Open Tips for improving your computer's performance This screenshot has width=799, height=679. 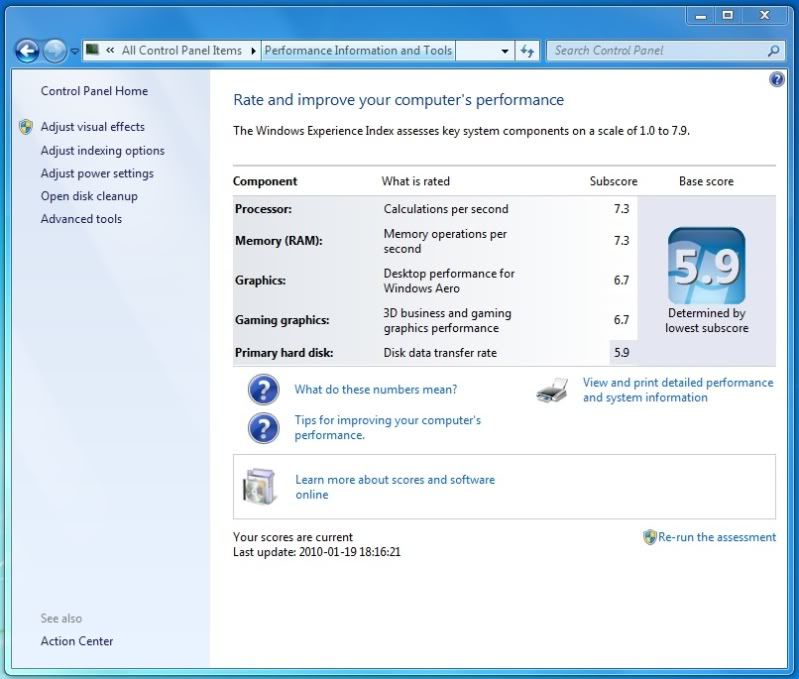[387, 427]
